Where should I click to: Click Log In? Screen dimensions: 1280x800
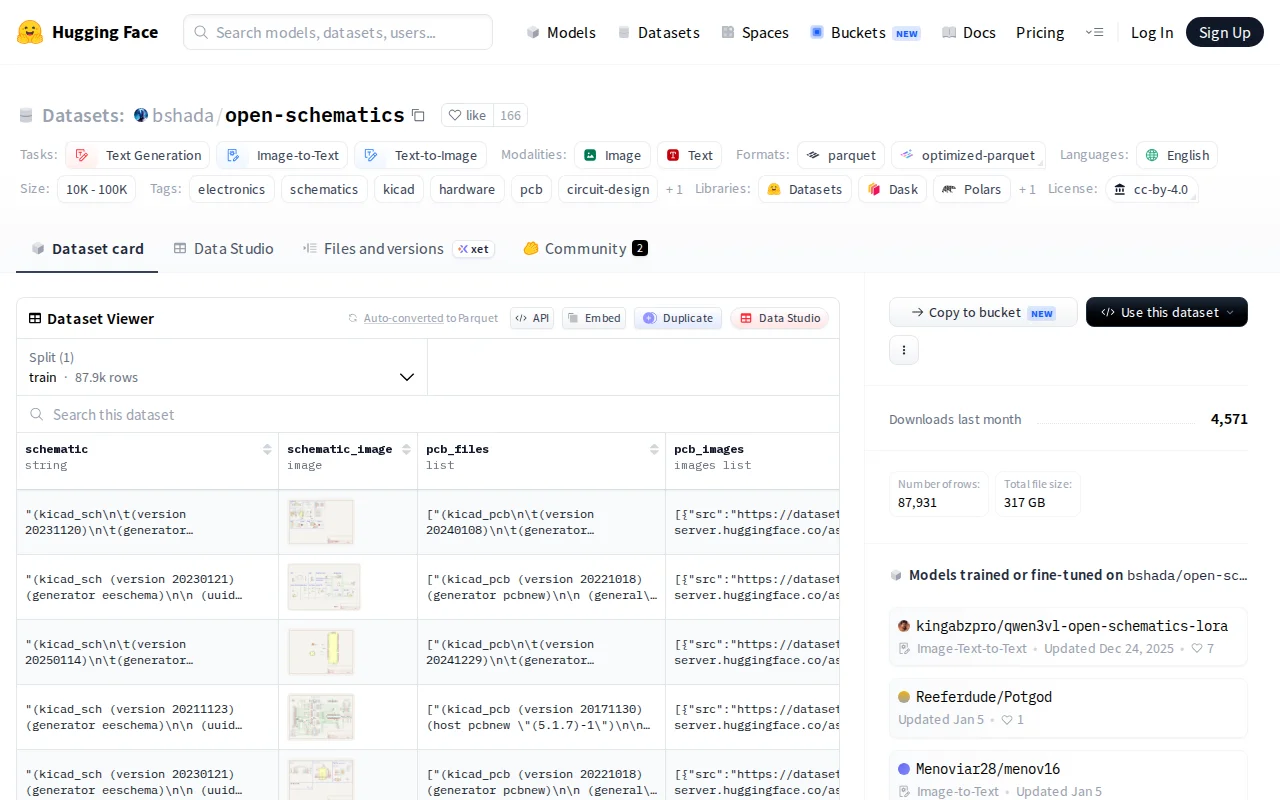[x=1152, y=32]
